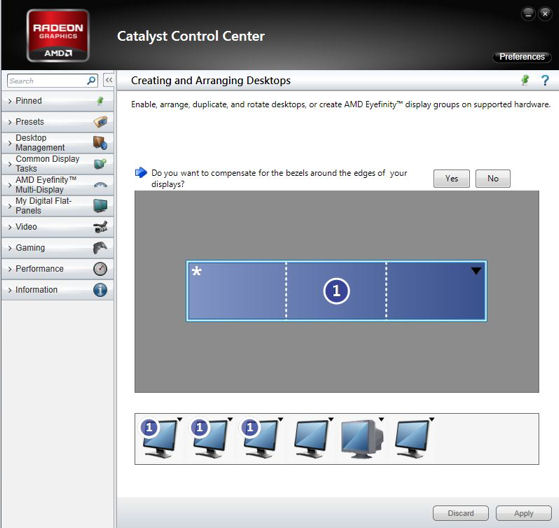Open dropdown arrow of last tray monitor
The height and width of the screenshot is (528, 559).
(x=432, y=419)
